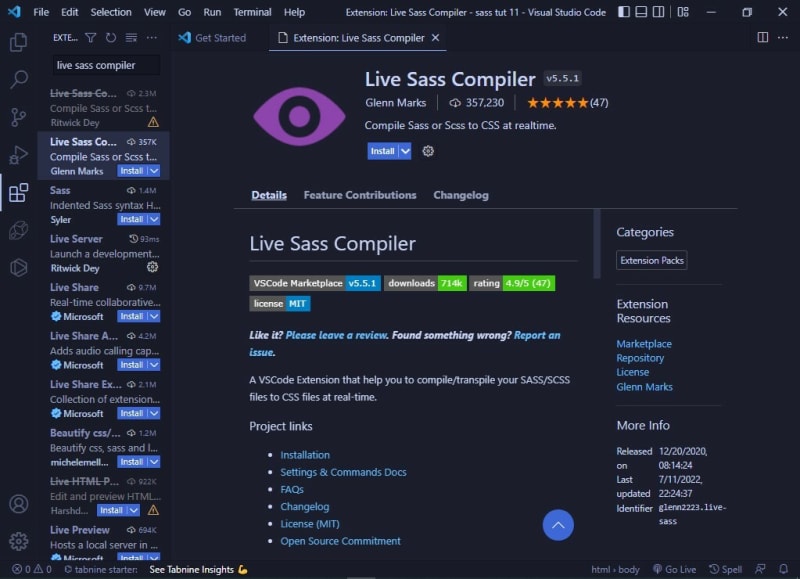Open the Explorer view in activity bar
The image size is (800, 579).
click(18, 42)
